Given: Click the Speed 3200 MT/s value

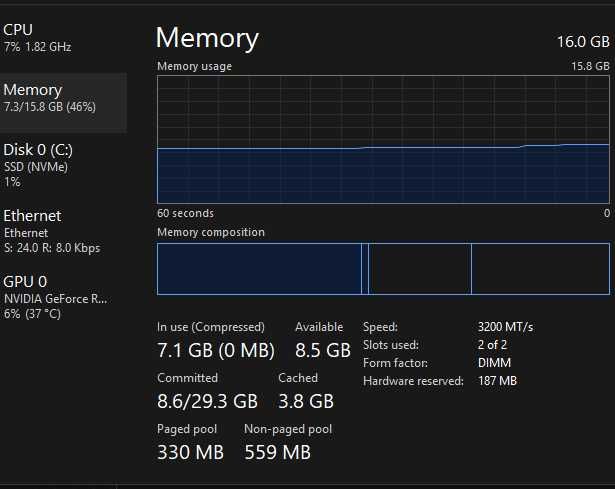Looking at the screenshot, I should 506,327.
